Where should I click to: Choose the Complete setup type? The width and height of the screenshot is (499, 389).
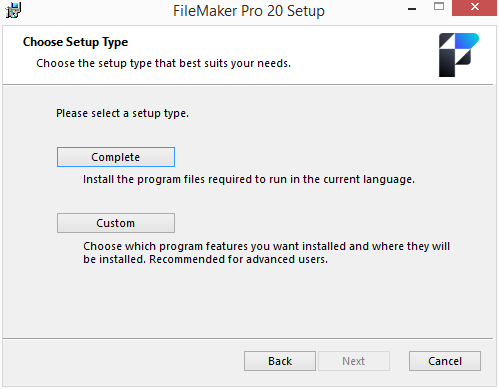(116, 157)
